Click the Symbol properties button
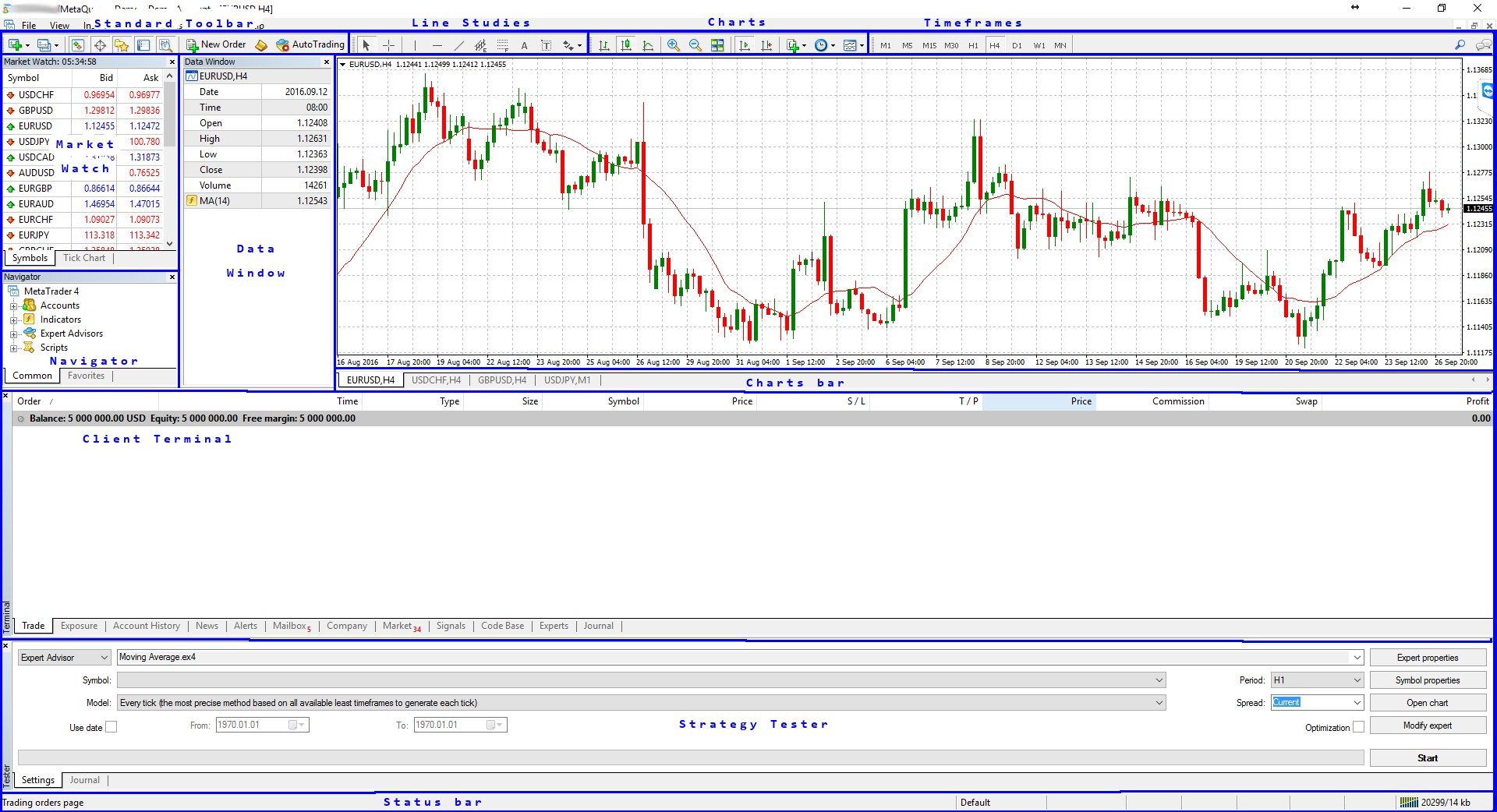This screenshot has height=812, width=1497. (1428, 680)
